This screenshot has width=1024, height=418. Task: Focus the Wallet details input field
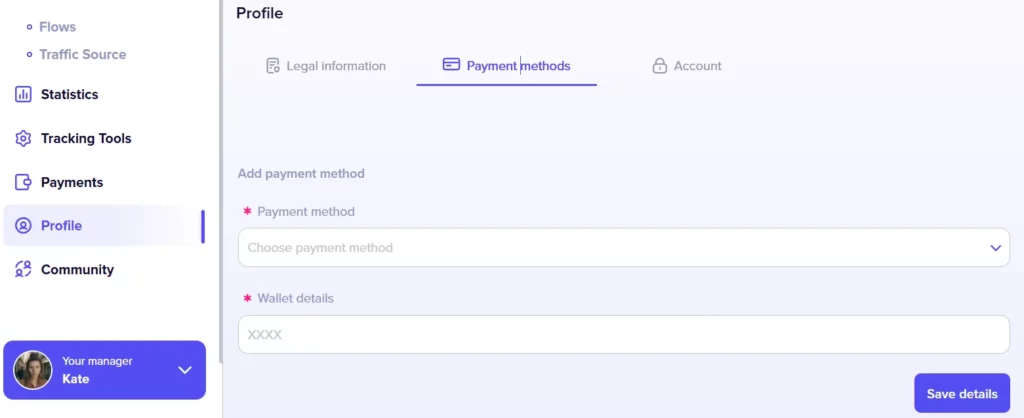(x=624, y=334)
